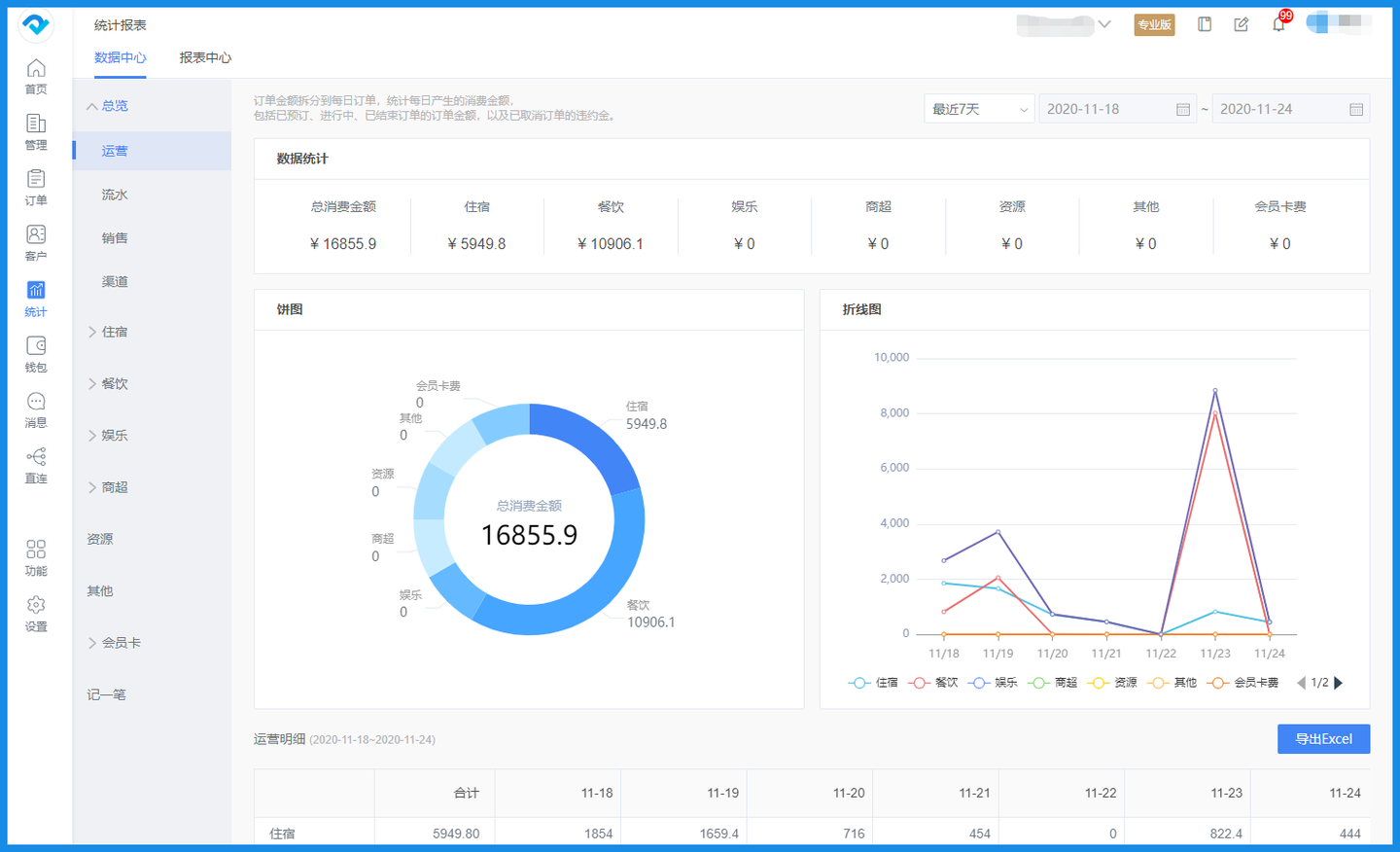Go to legend page 2 with right arrow
The image size is (1400, 852).
point(1341,682)
